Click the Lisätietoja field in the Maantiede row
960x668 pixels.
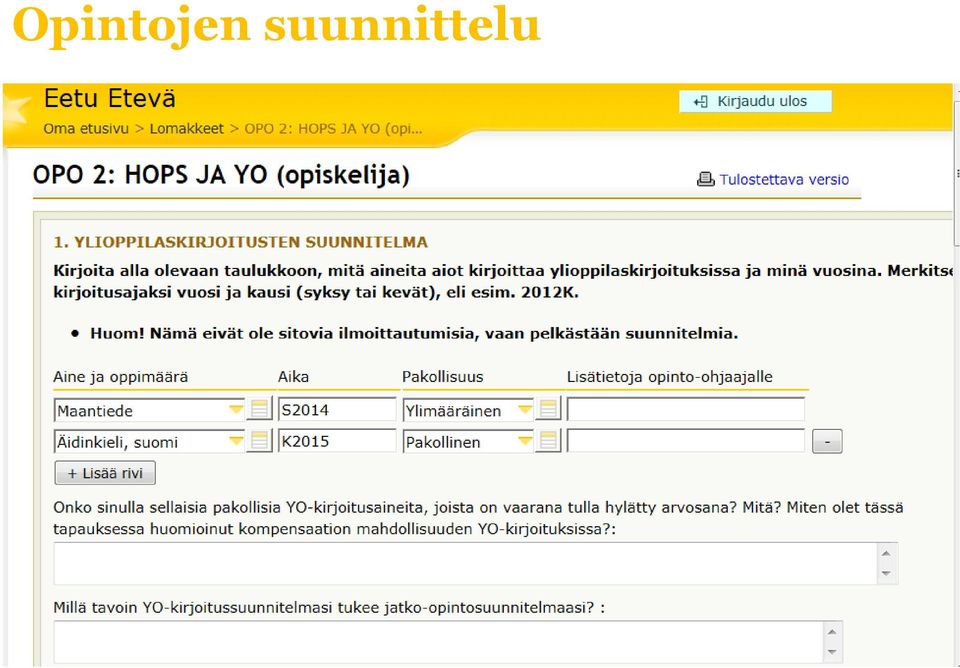click(x=686, y=410)
